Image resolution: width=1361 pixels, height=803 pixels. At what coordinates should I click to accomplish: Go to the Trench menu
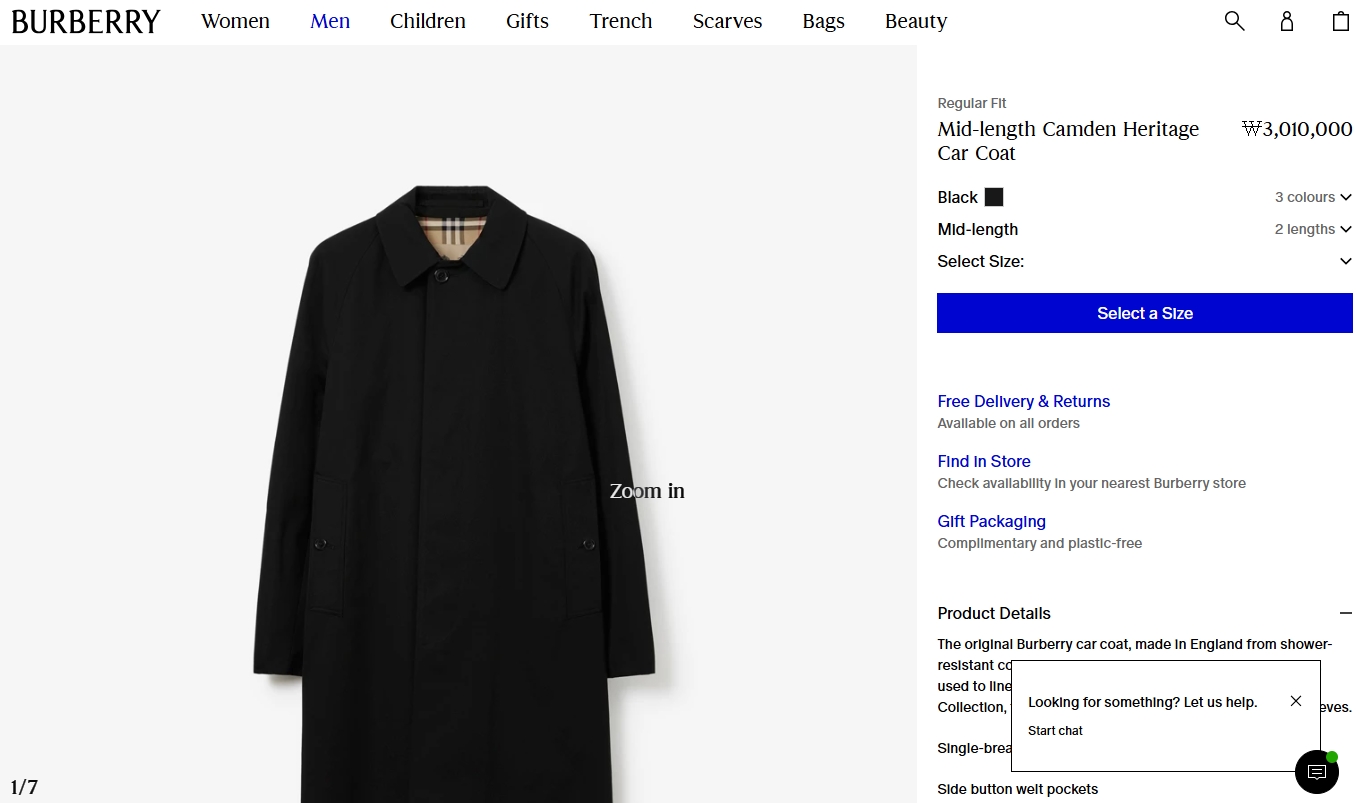621,21
